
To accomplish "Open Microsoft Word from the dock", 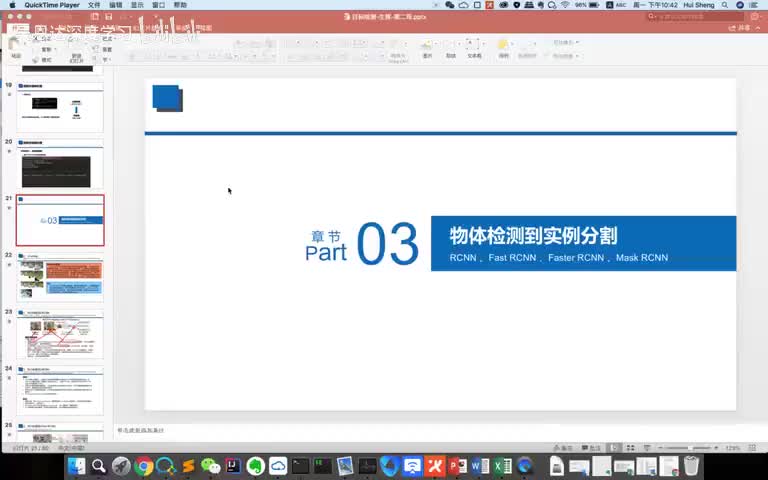I will pos(480,466).
